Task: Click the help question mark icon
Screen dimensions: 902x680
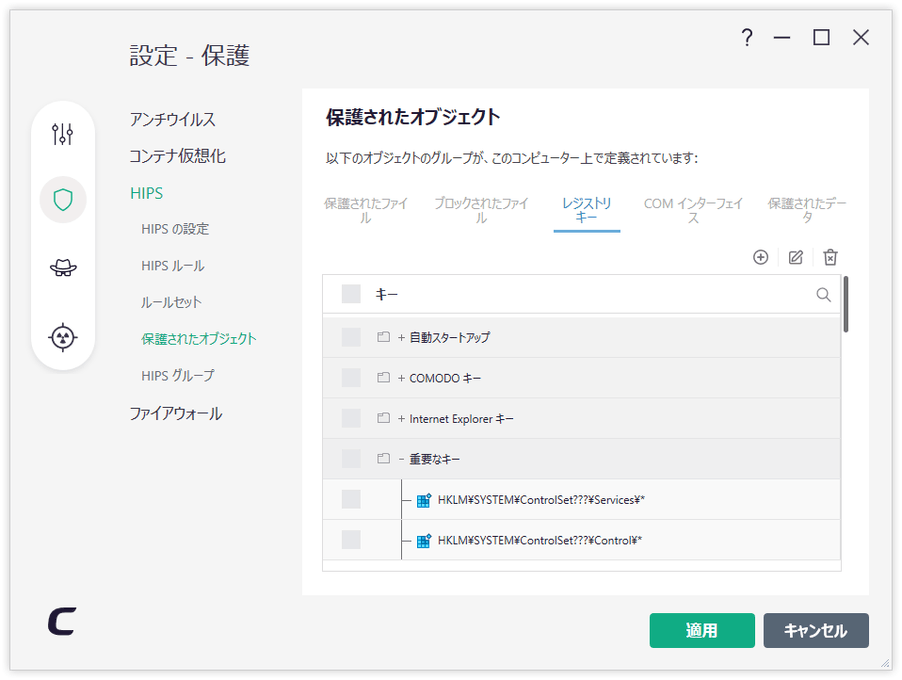Action: tap(747, 38)
